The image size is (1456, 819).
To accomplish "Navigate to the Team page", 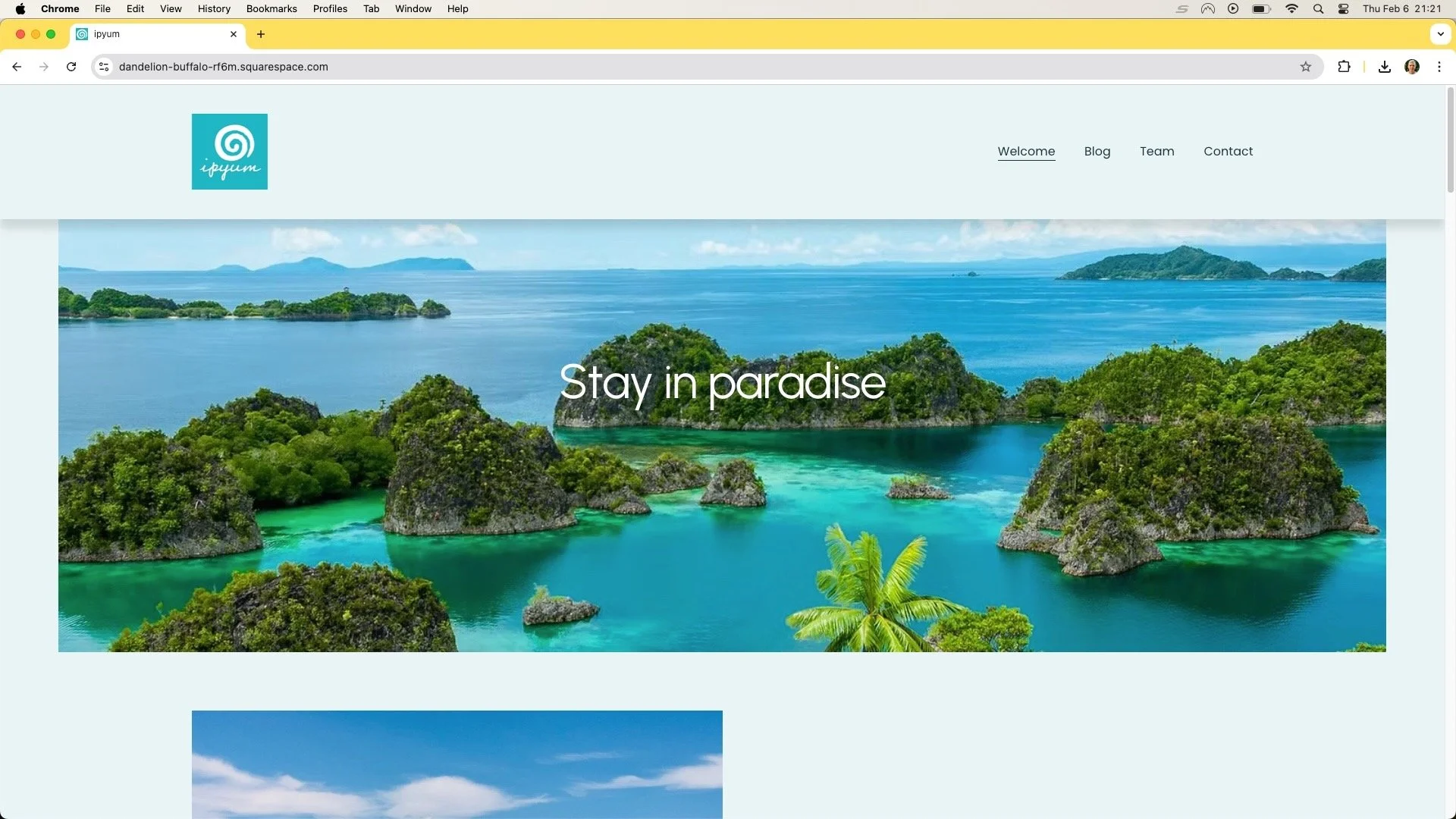I will (1156, 151).
